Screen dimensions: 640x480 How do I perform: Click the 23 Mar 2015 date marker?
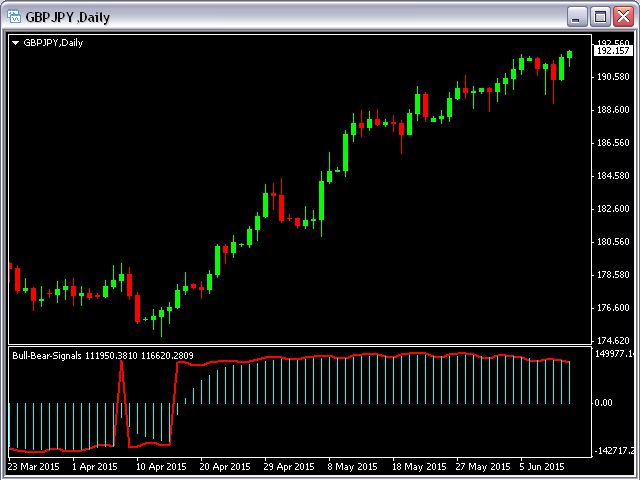coord(33,467)
